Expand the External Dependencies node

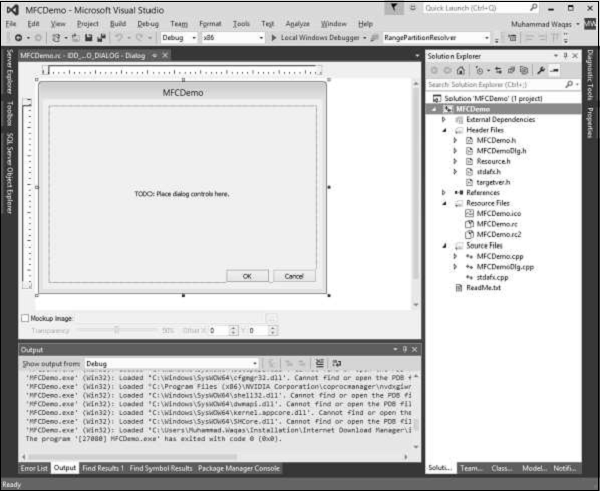(x=445, y=118)
